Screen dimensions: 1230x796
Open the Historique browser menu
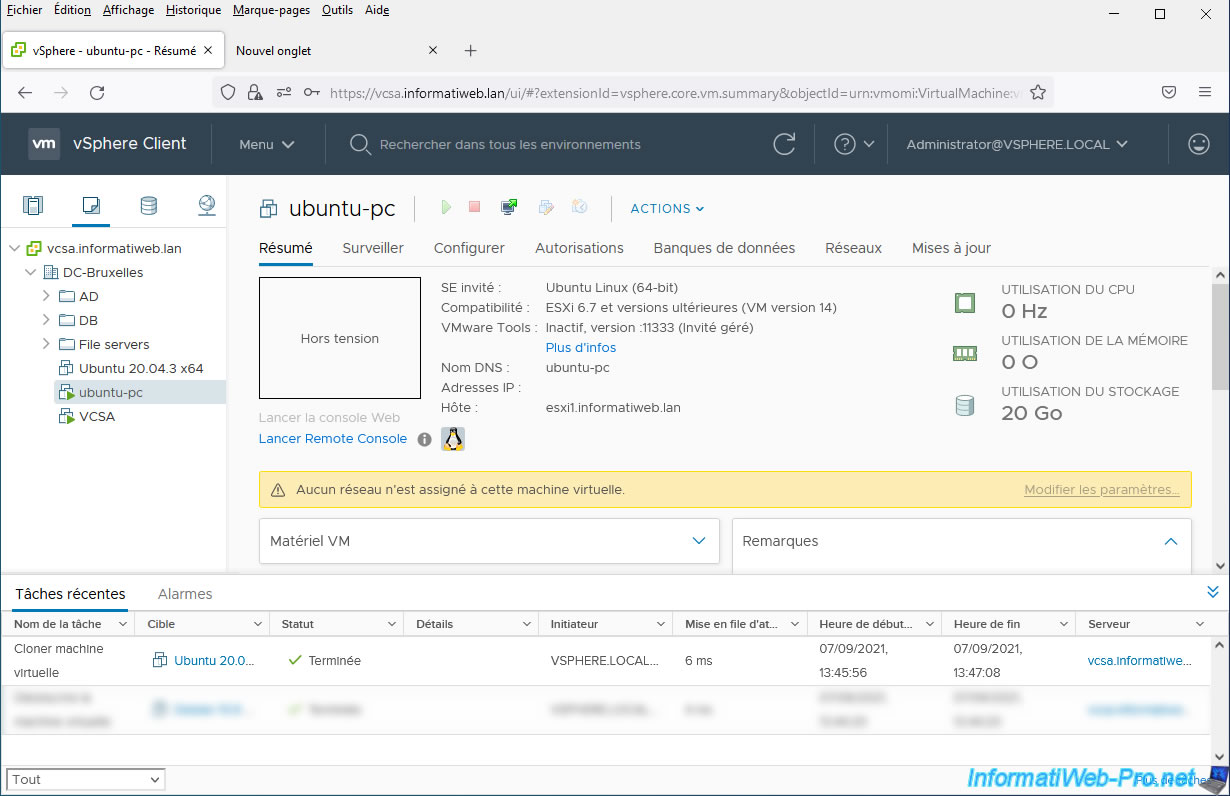click(194, 10)
